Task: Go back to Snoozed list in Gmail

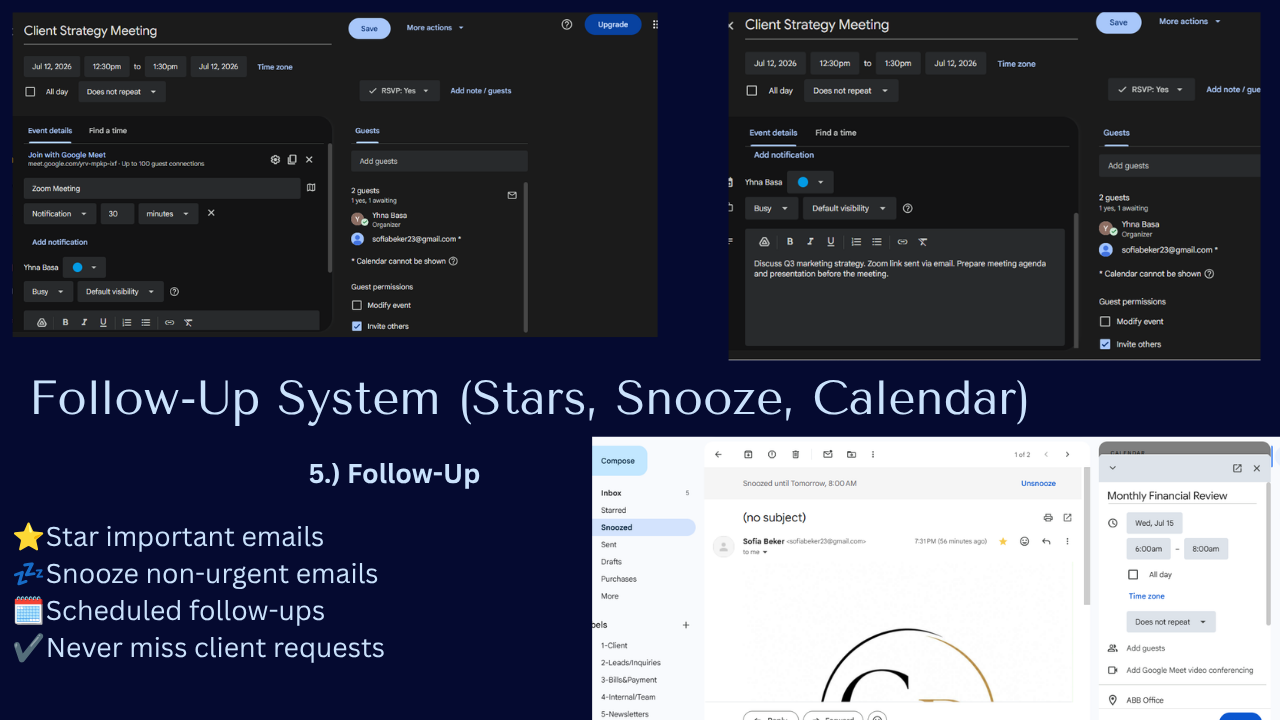Action: click(x=718, y=454)
